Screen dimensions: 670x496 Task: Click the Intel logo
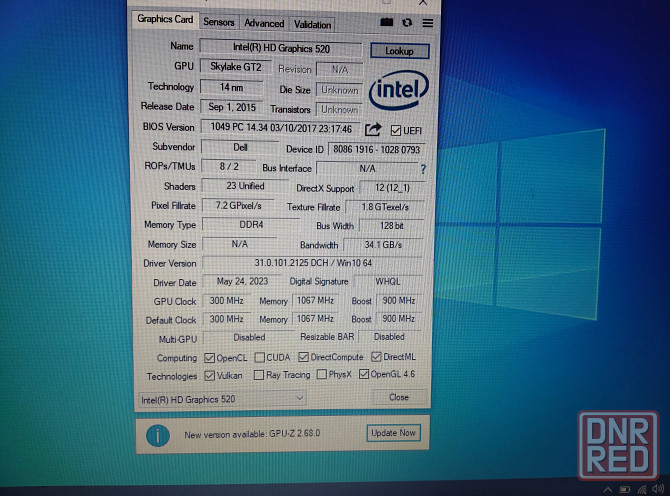[399, 90]
